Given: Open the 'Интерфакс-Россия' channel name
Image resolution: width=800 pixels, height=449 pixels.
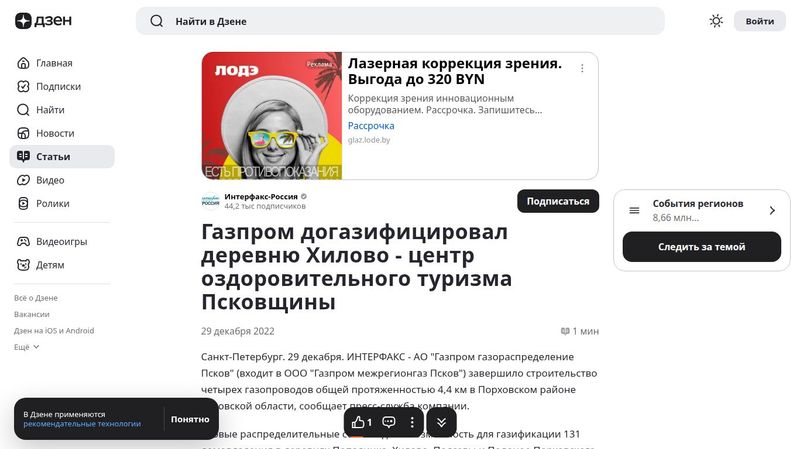Looking at the screenshot, I should (x=261, y=196).
